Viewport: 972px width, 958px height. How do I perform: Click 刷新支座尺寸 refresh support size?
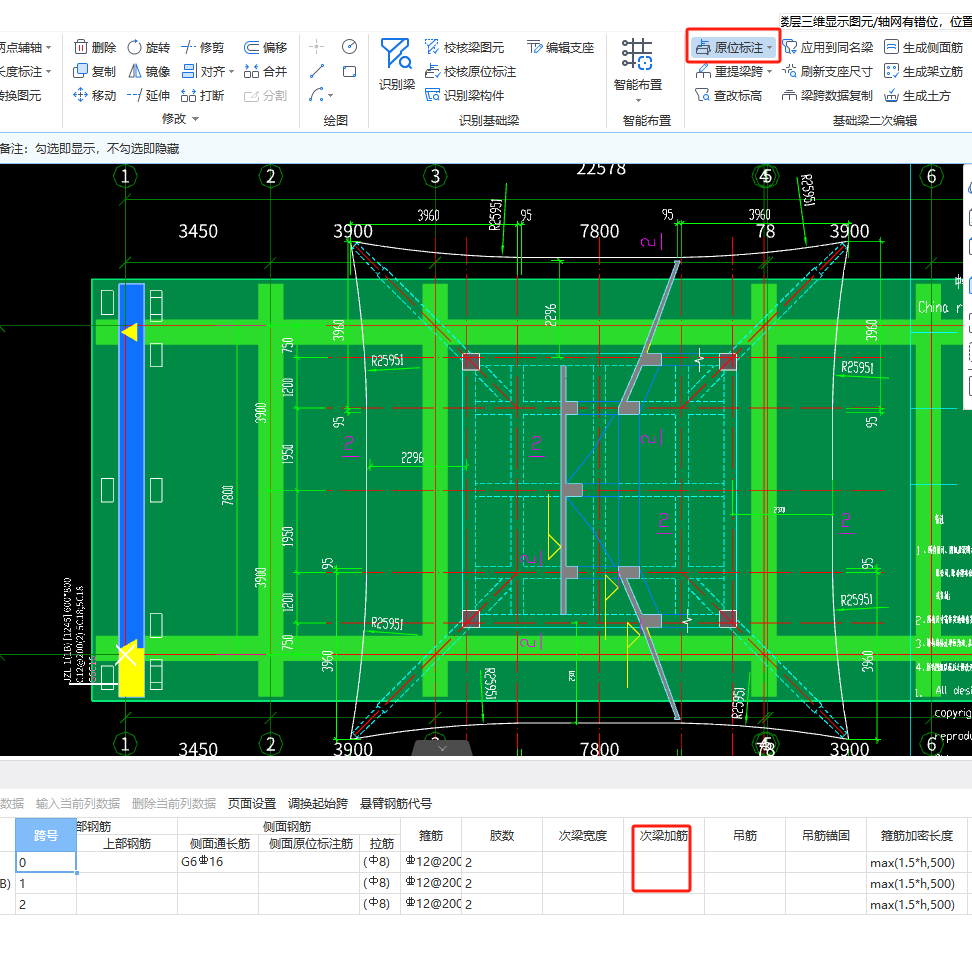coord(828,72)
